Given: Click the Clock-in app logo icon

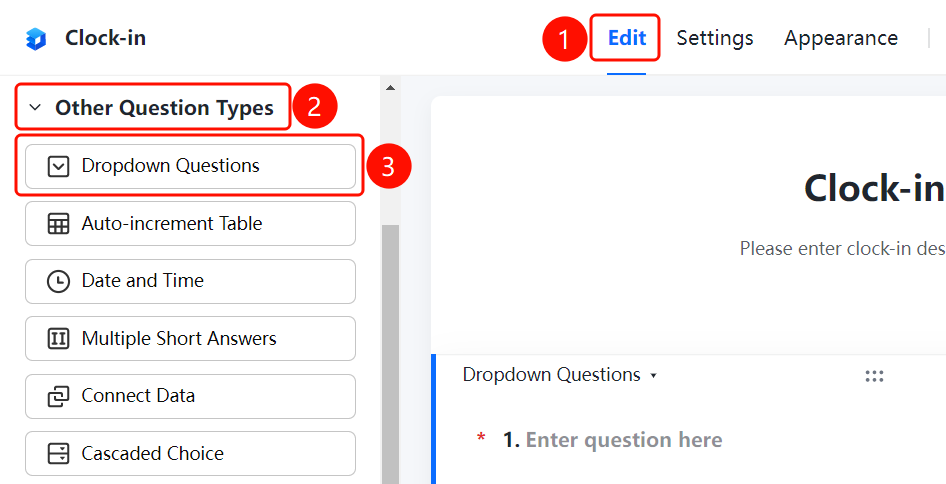Looking at the screenshot, I should [36, 39].
